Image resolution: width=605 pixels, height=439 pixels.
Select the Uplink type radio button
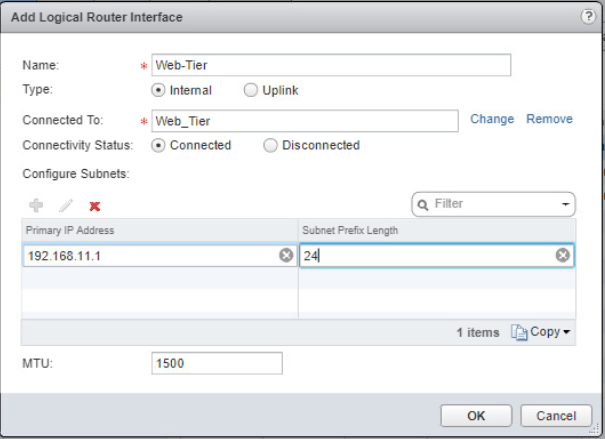(250, 90)
